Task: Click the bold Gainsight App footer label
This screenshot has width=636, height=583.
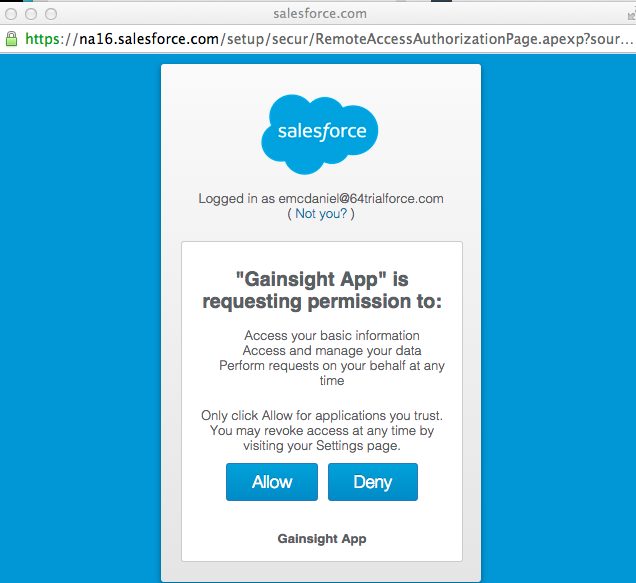Action: [x=322, y=539]
